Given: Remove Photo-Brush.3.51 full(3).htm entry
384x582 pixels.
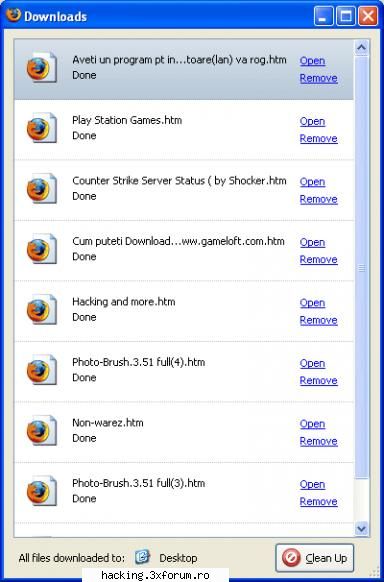Looking at the screenshot, I should [318, 502].
